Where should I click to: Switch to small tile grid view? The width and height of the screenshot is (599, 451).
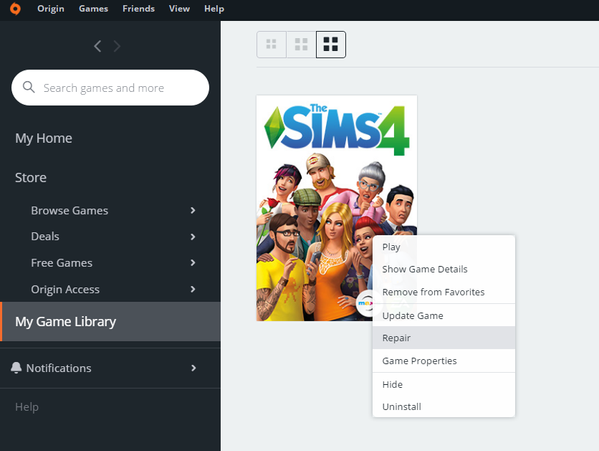[x=271, y=44]
